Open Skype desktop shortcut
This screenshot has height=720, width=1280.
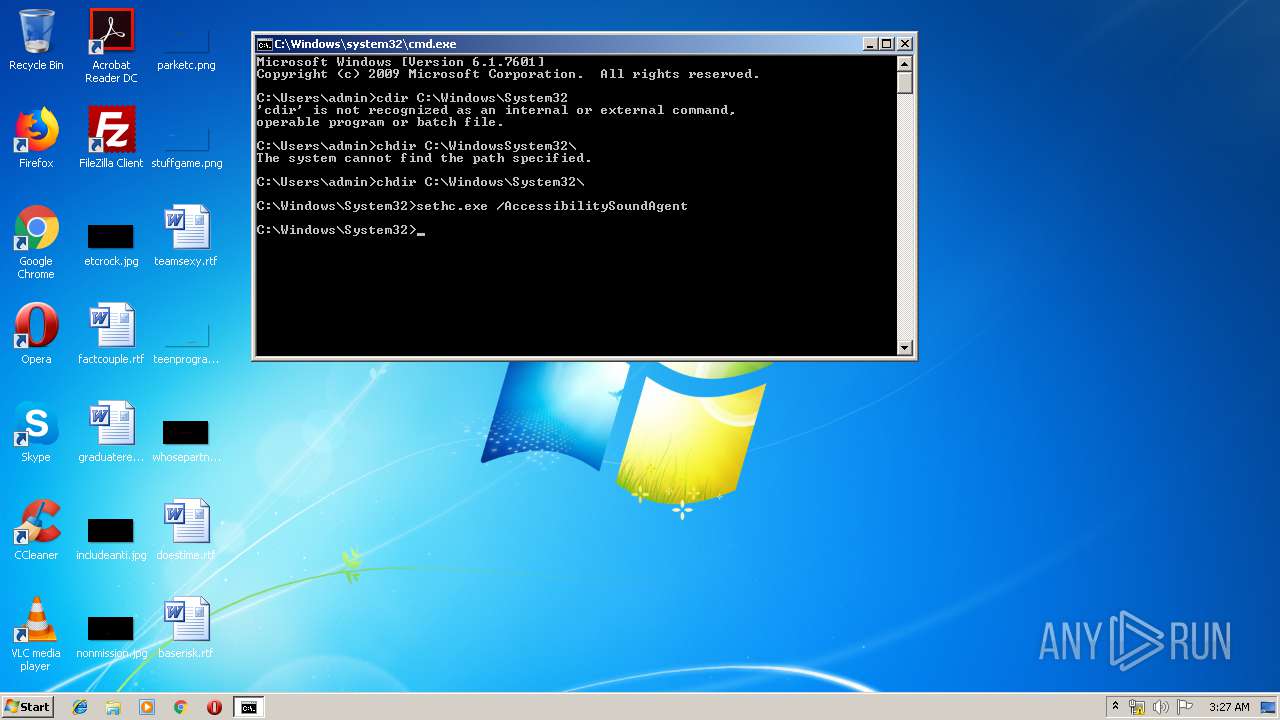[x=36, y=432]
